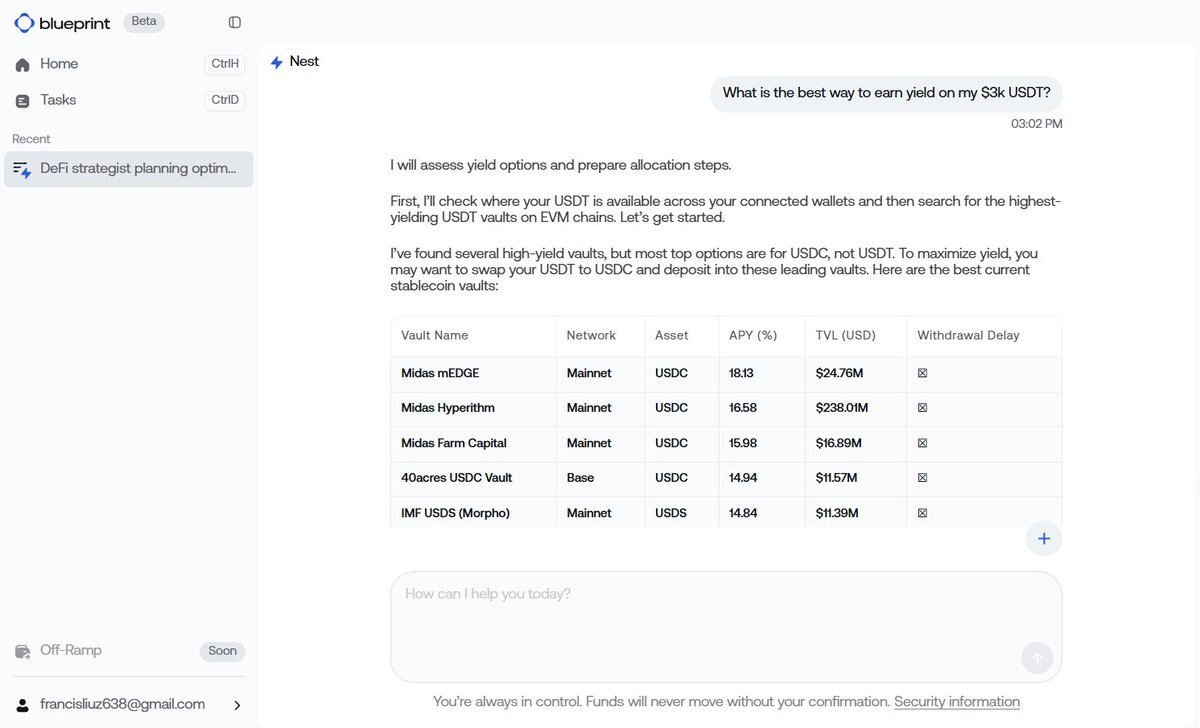The image size is (1200, 728).
Task: Click the Recent section label
Action: click(31, 139)
